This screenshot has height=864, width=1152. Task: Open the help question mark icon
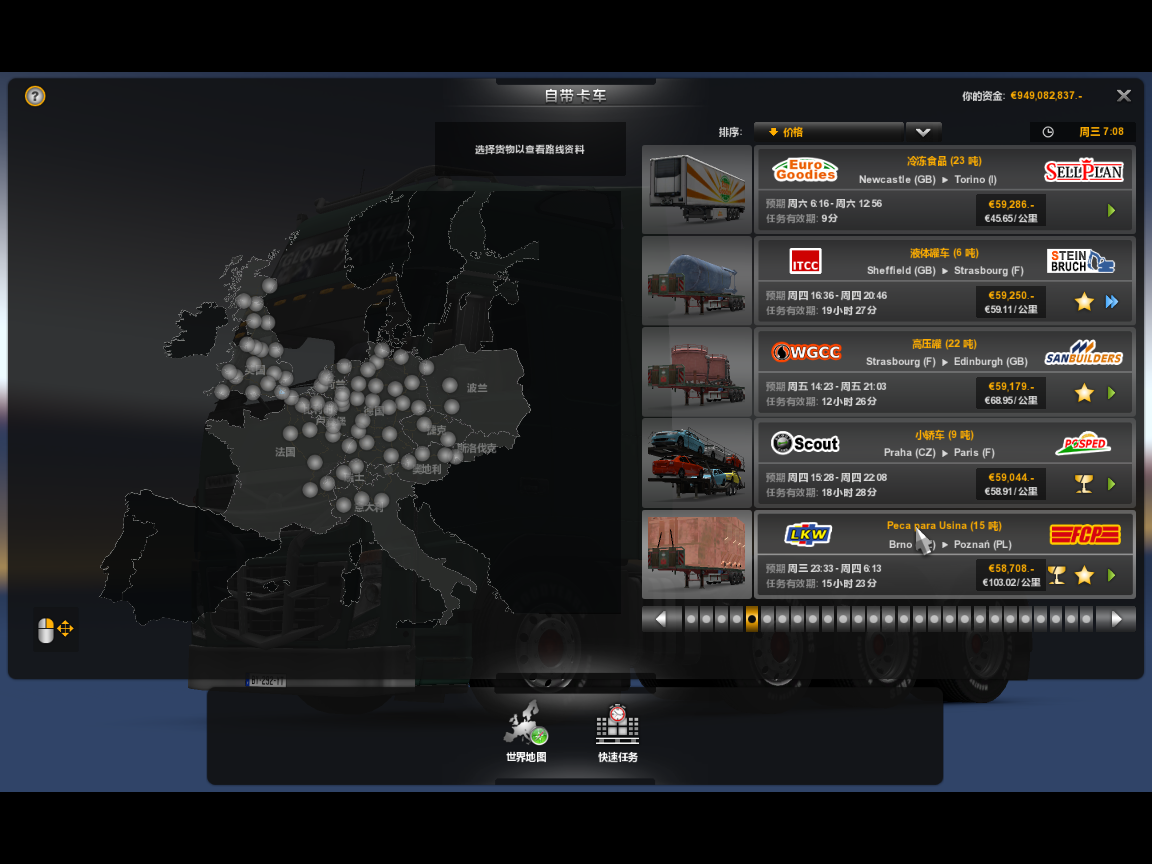point(35,96)
